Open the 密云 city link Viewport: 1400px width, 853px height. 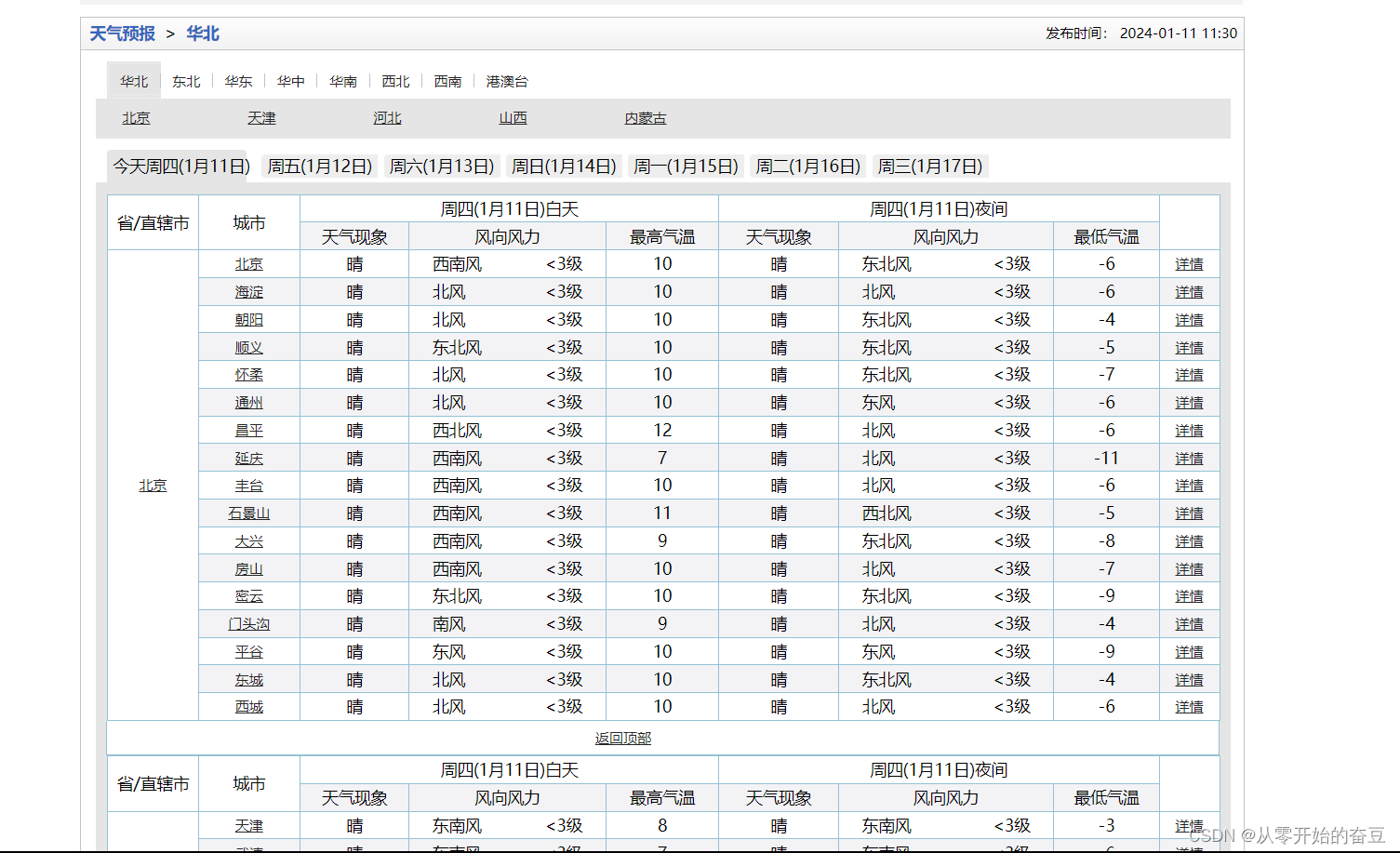[248, 596]
